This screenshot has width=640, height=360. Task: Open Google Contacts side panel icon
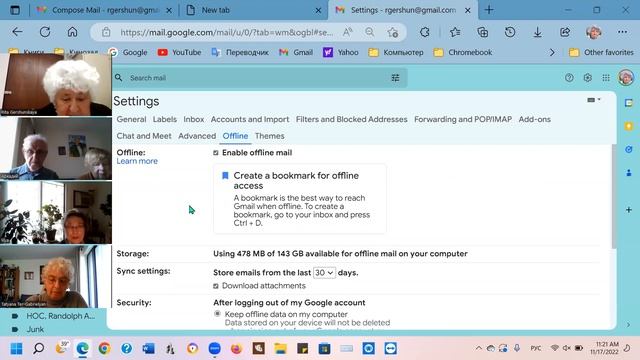(629, 173)
